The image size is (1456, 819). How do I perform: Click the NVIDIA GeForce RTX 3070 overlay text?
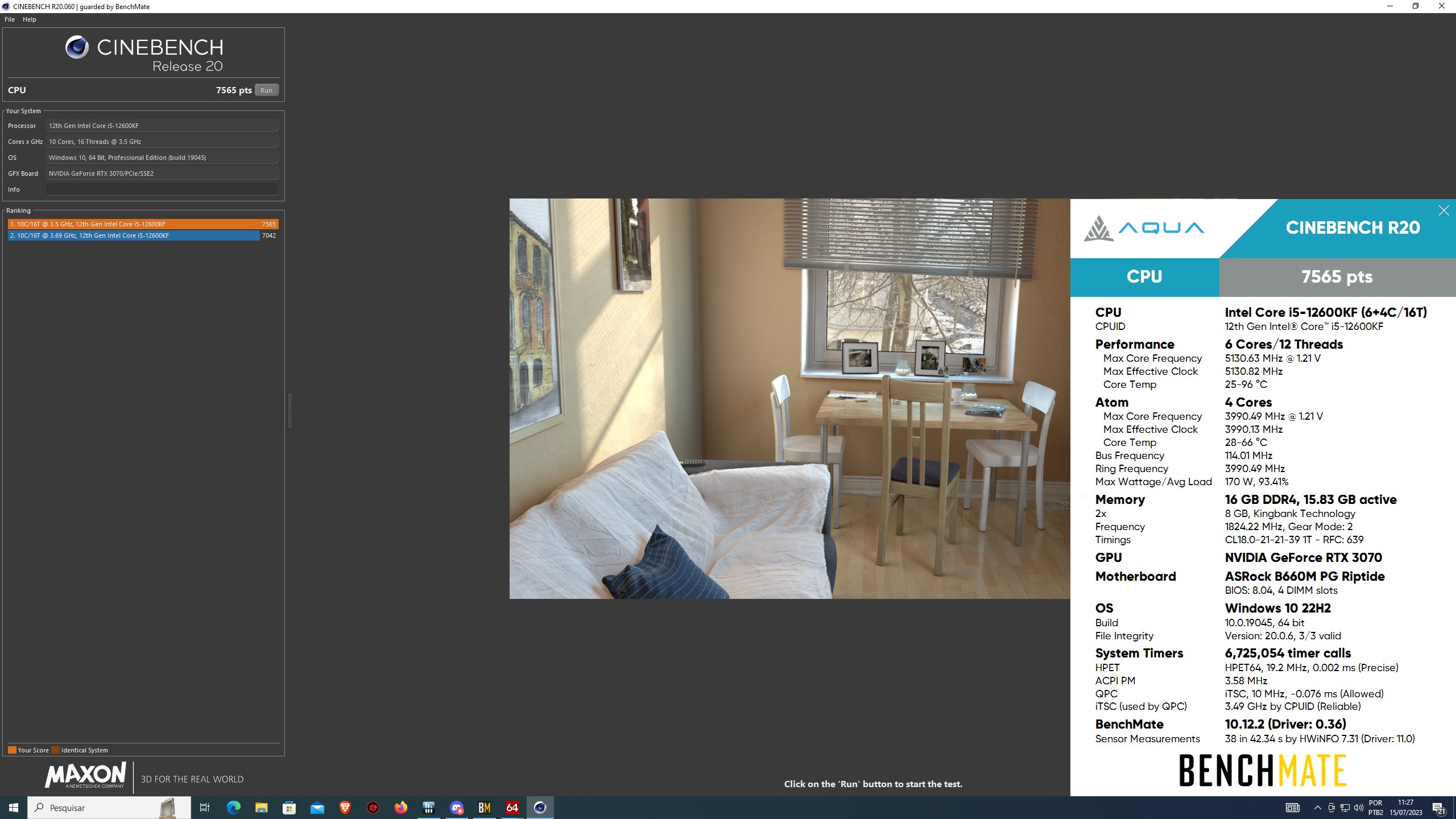(x=1304, y=557)
